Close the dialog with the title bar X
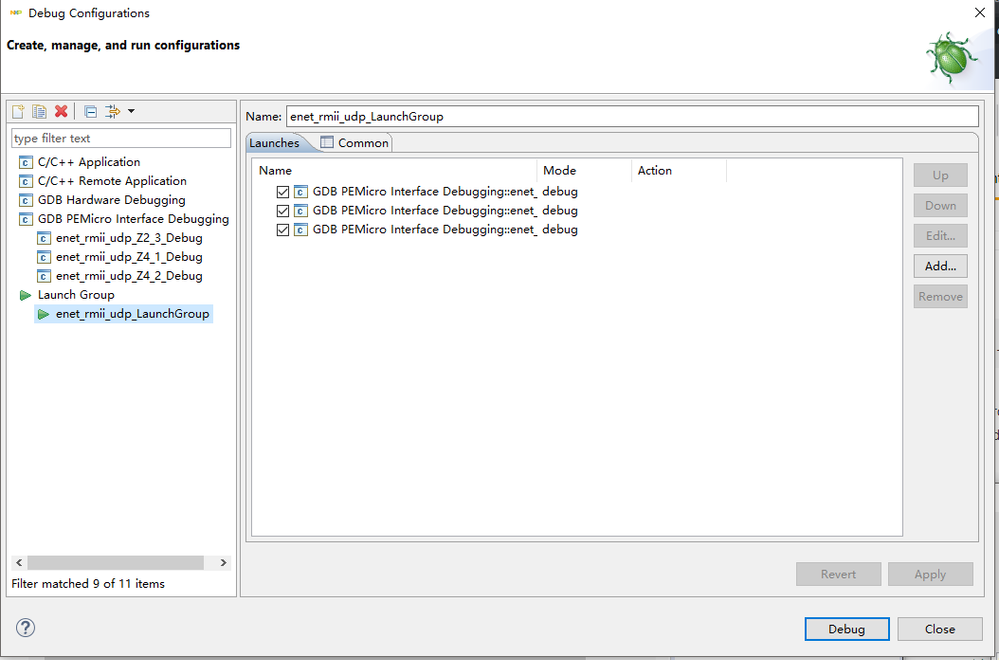The width and height of the screenshot is (999, 660). pos(980,13)
